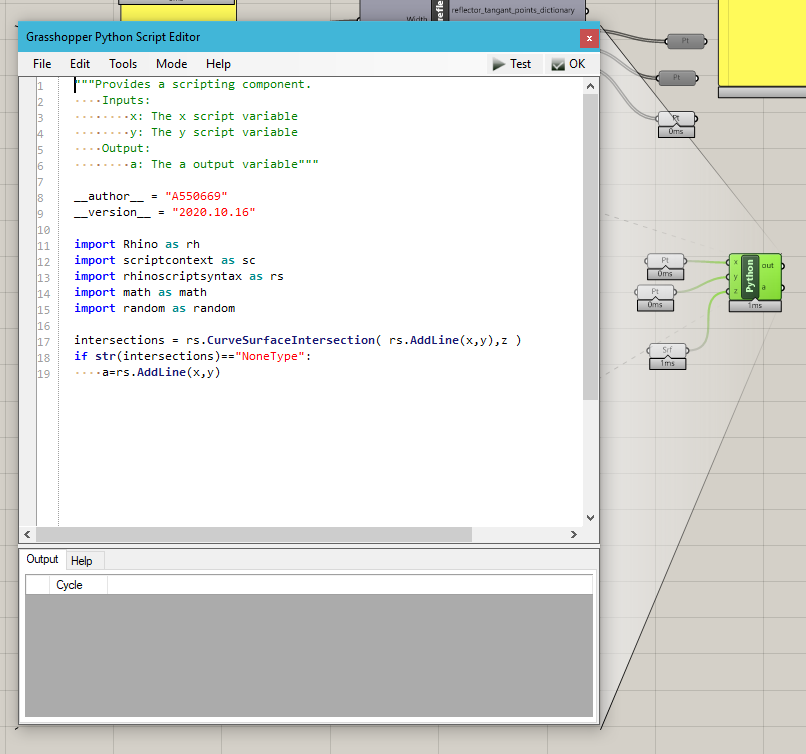Select the green Python component on the canvas
Image resolution: width=806 pixels, height=754 pixels.
(751, 277)
